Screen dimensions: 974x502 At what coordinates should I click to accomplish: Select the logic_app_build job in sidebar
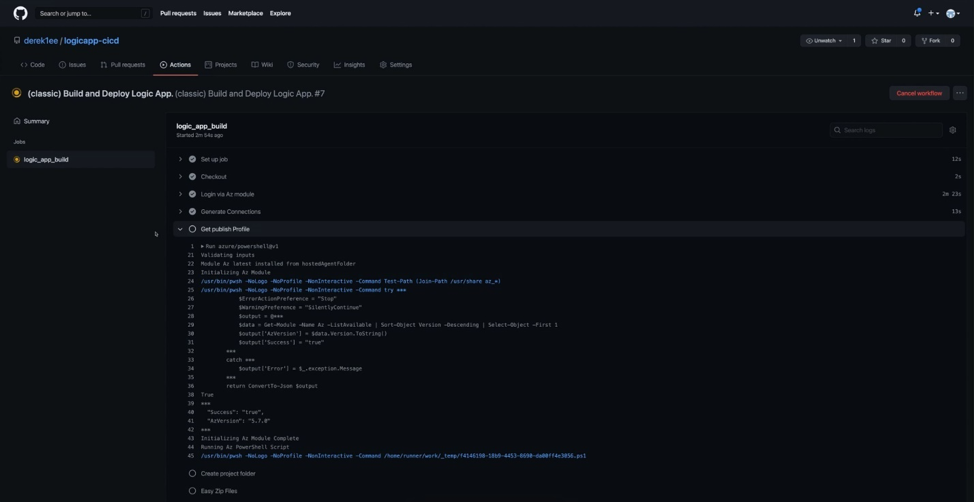(81, 160)
